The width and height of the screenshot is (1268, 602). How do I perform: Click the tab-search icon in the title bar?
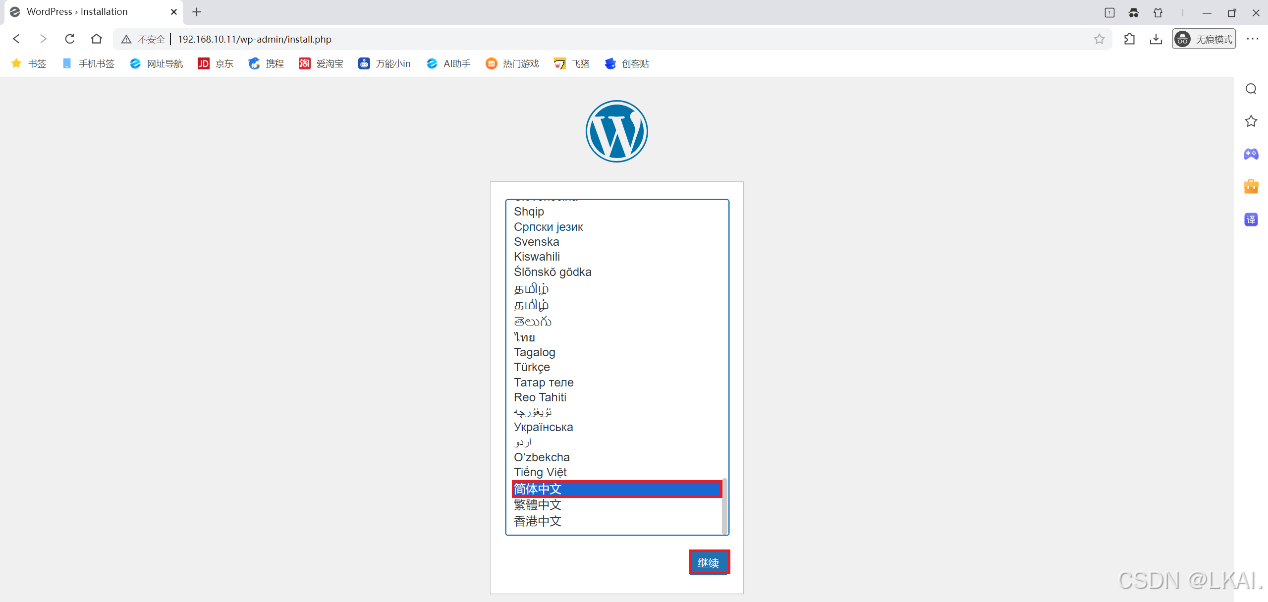(x=1109, y=12)
